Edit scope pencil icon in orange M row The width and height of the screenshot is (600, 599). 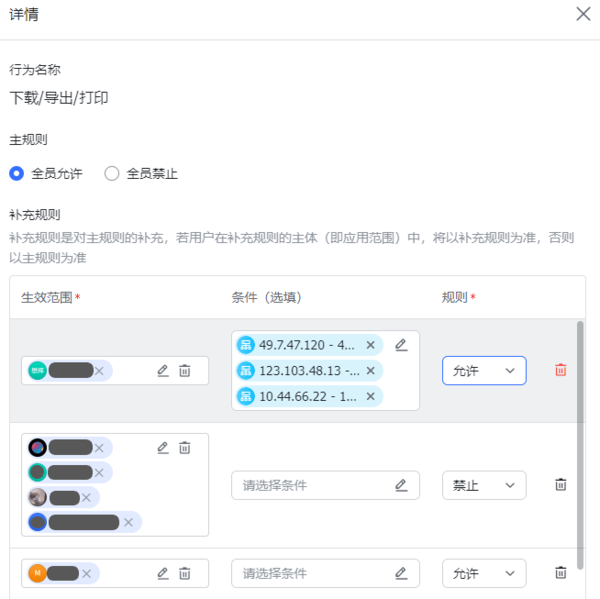point(163,573)
